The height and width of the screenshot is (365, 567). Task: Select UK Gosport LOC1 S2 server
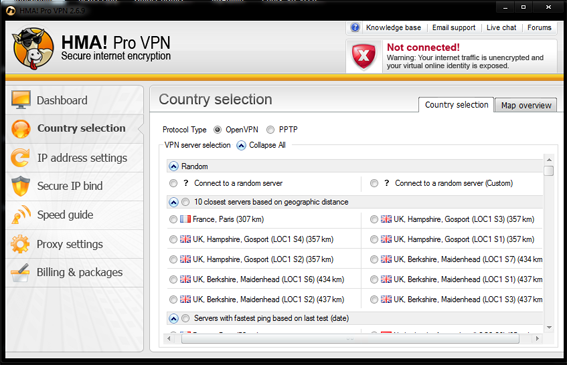point(173,259)
